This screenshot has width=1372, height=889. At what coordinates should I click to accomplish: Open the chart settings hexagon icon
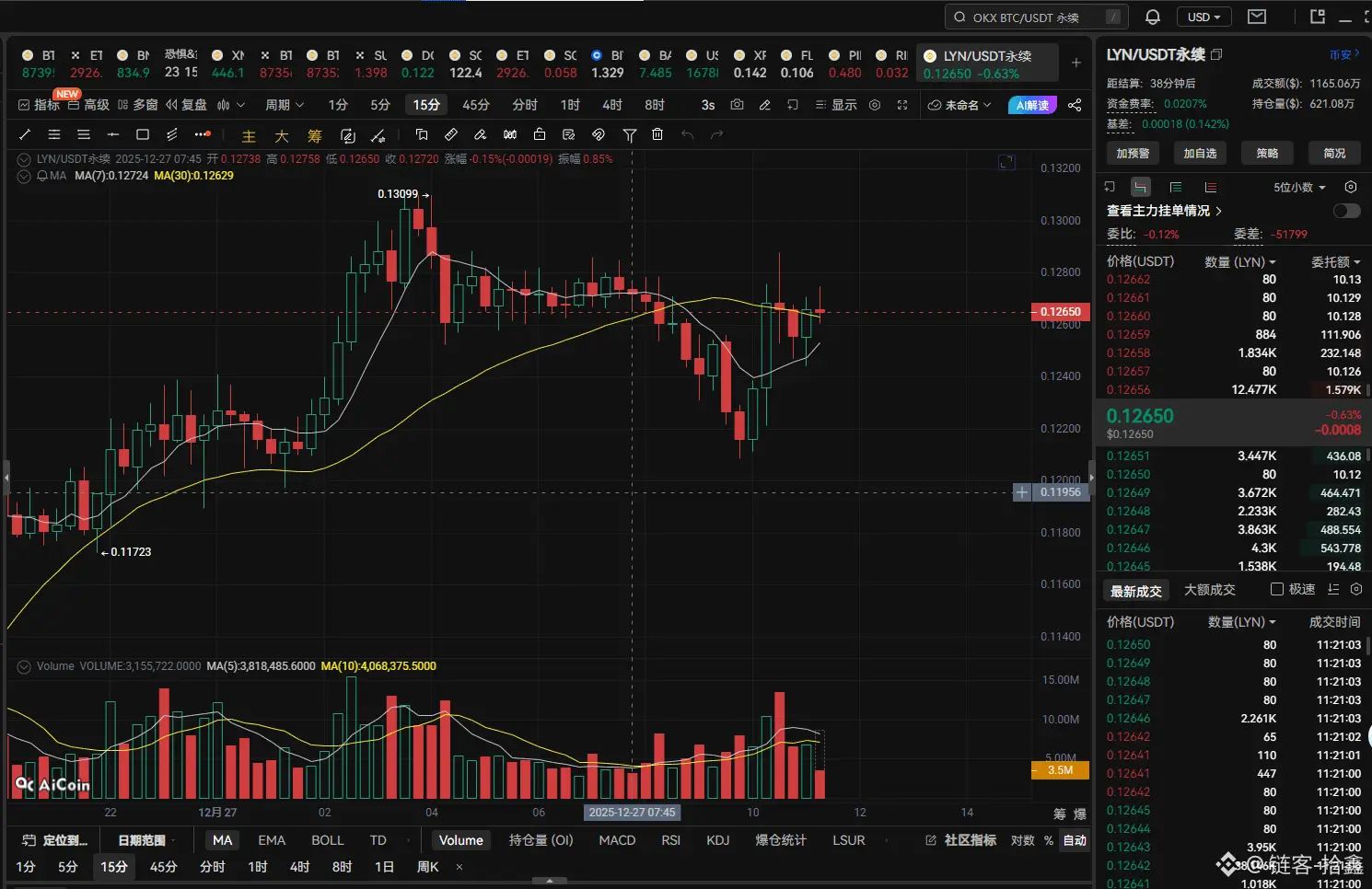[x=875, y=105]
